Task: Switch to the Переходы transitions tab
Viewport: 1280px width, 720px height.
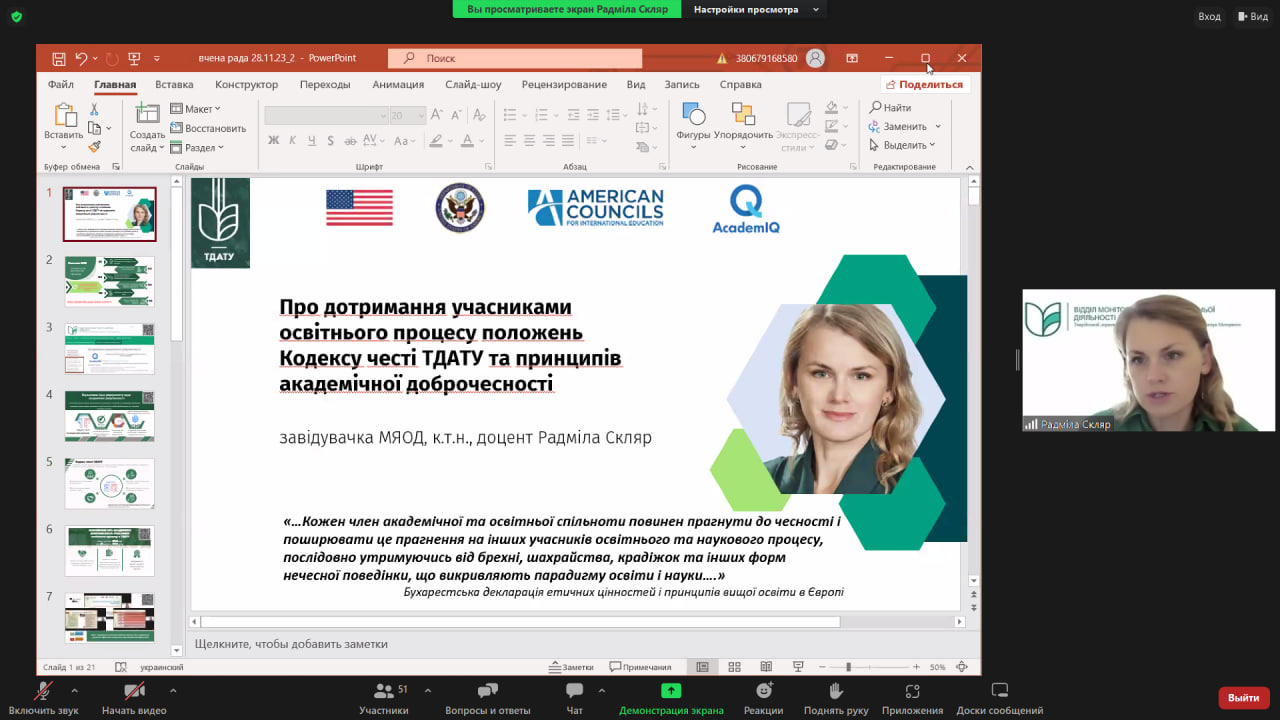Action: (325, 85)
